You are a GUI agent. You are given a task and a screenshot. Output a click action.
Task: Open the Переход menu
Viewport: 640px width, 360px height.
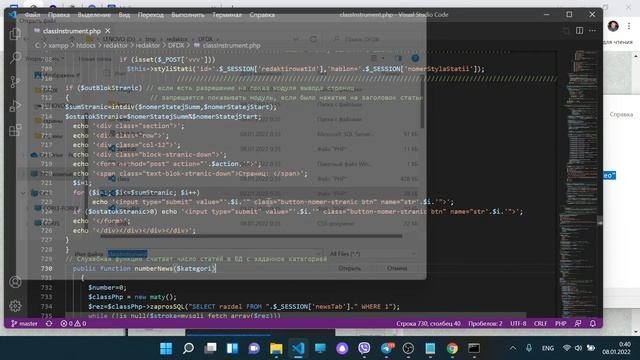[151, 15]
